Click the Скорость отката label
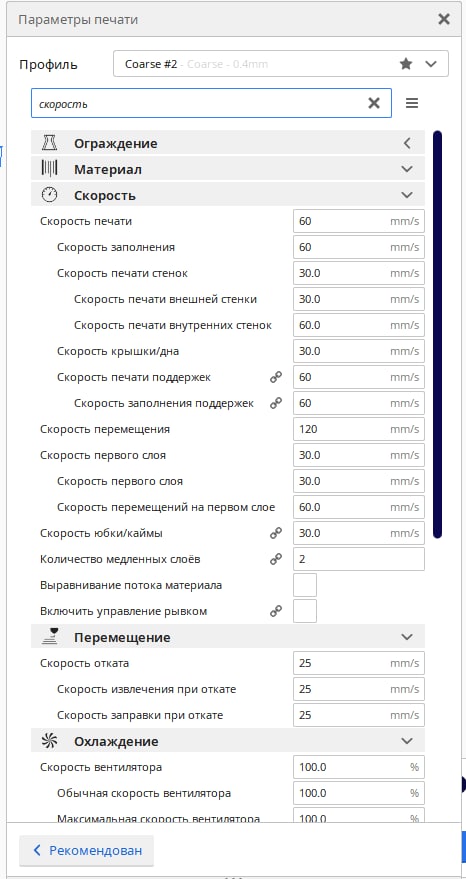This screenshot has height=879, width=466. pos(85,663)
